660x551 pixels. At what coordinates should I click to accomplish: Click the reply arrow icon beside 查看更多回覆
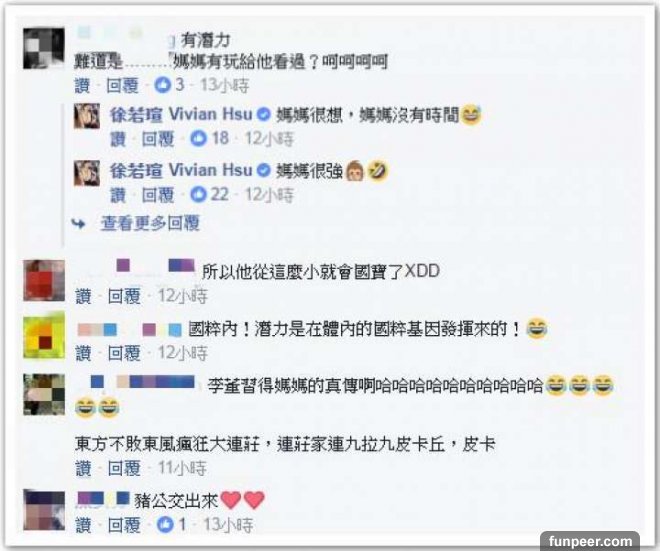[79, 224]
